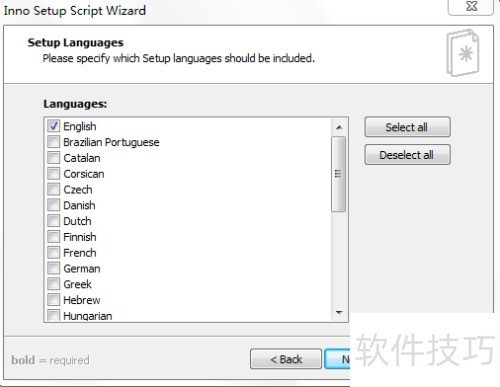
Task: Click the Select all button
Action: [x=407, y=127]
